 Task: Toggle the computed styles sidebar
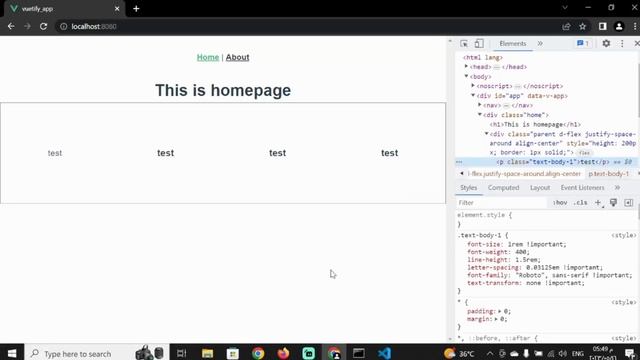(x=629, y=203)
